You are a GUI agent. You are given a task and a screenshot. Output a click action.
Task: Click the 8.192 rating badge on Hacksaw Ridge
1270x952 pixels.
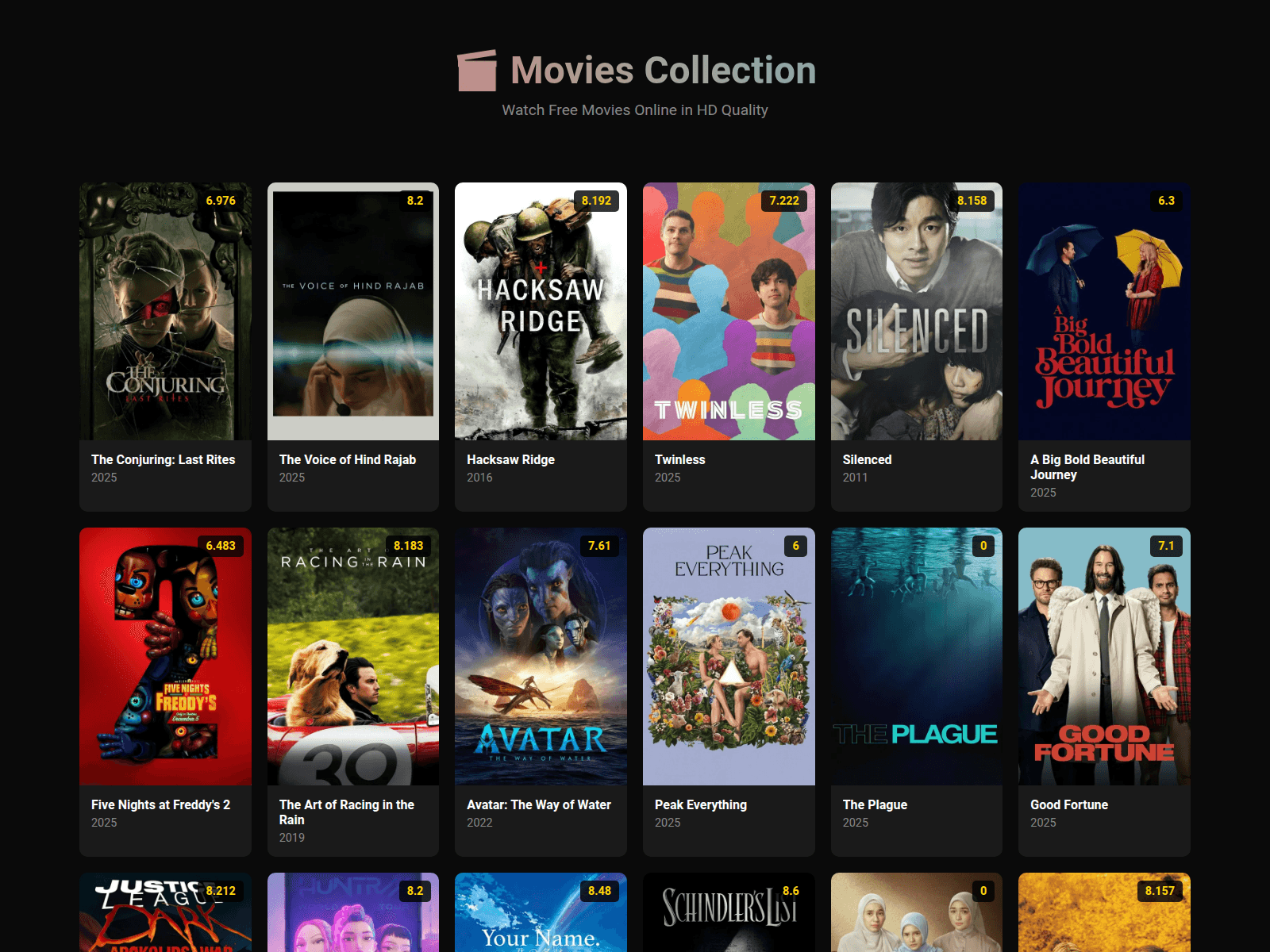596,201
